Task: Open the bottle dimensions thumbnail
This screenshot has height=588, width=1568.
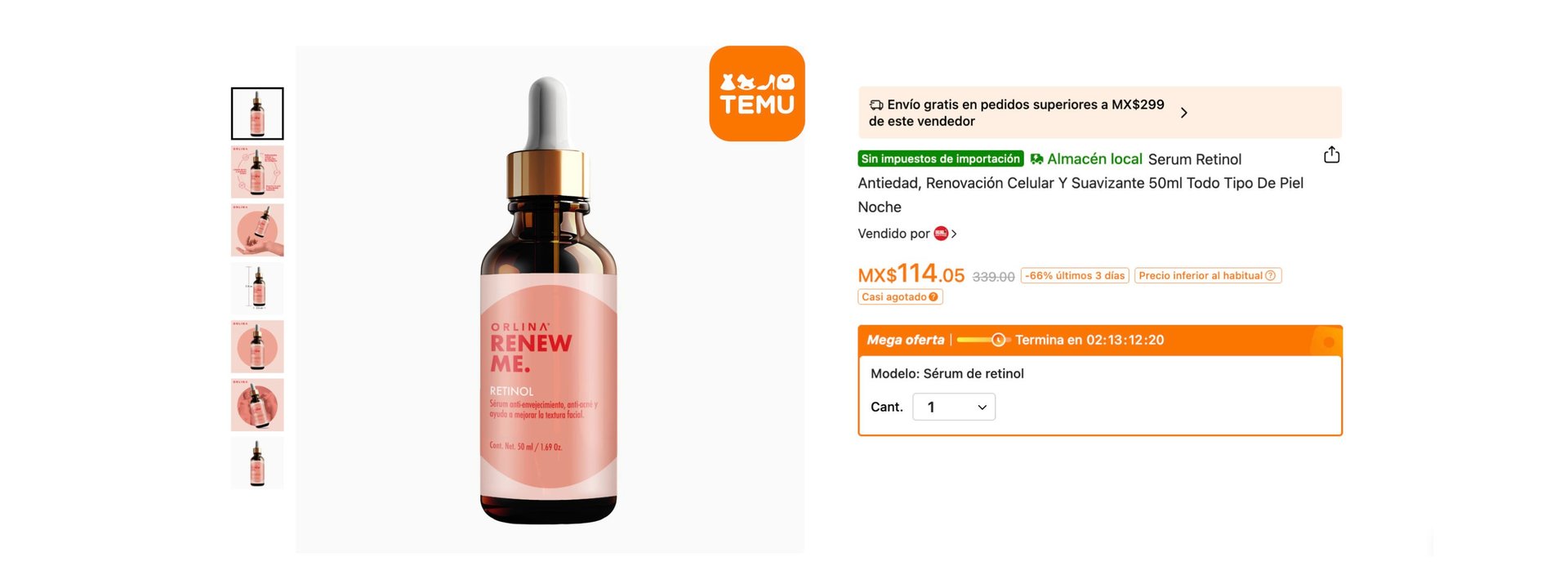Action: [x=257, y=288]
